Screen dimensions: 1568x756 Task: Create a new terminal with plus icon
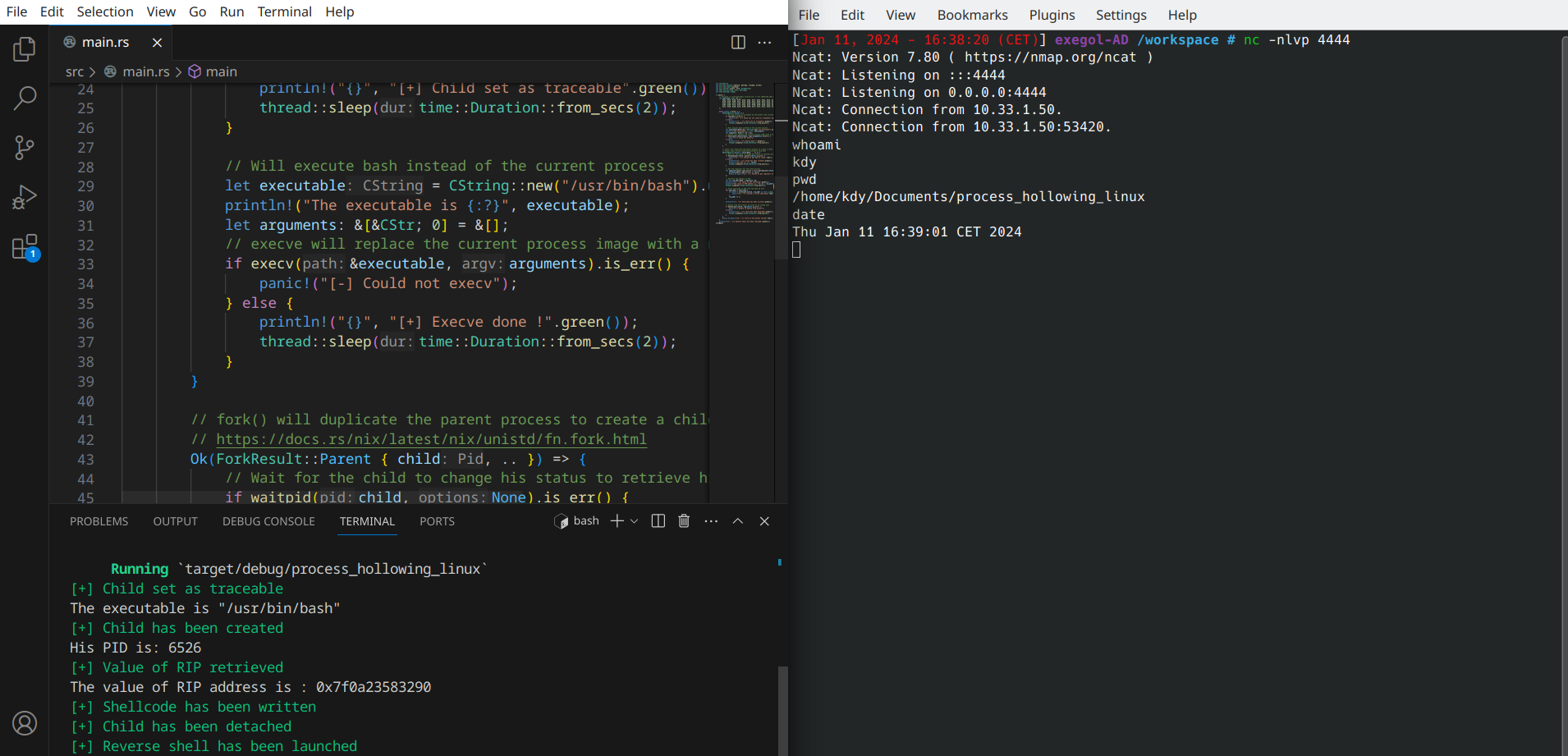(x=617, y=521)
